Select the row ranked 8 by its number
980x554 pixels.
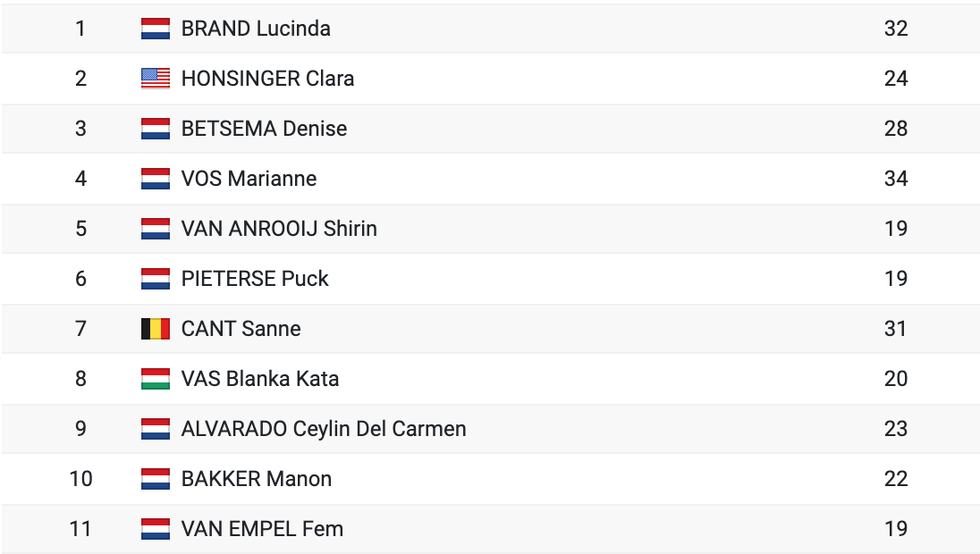click(81, 379)
